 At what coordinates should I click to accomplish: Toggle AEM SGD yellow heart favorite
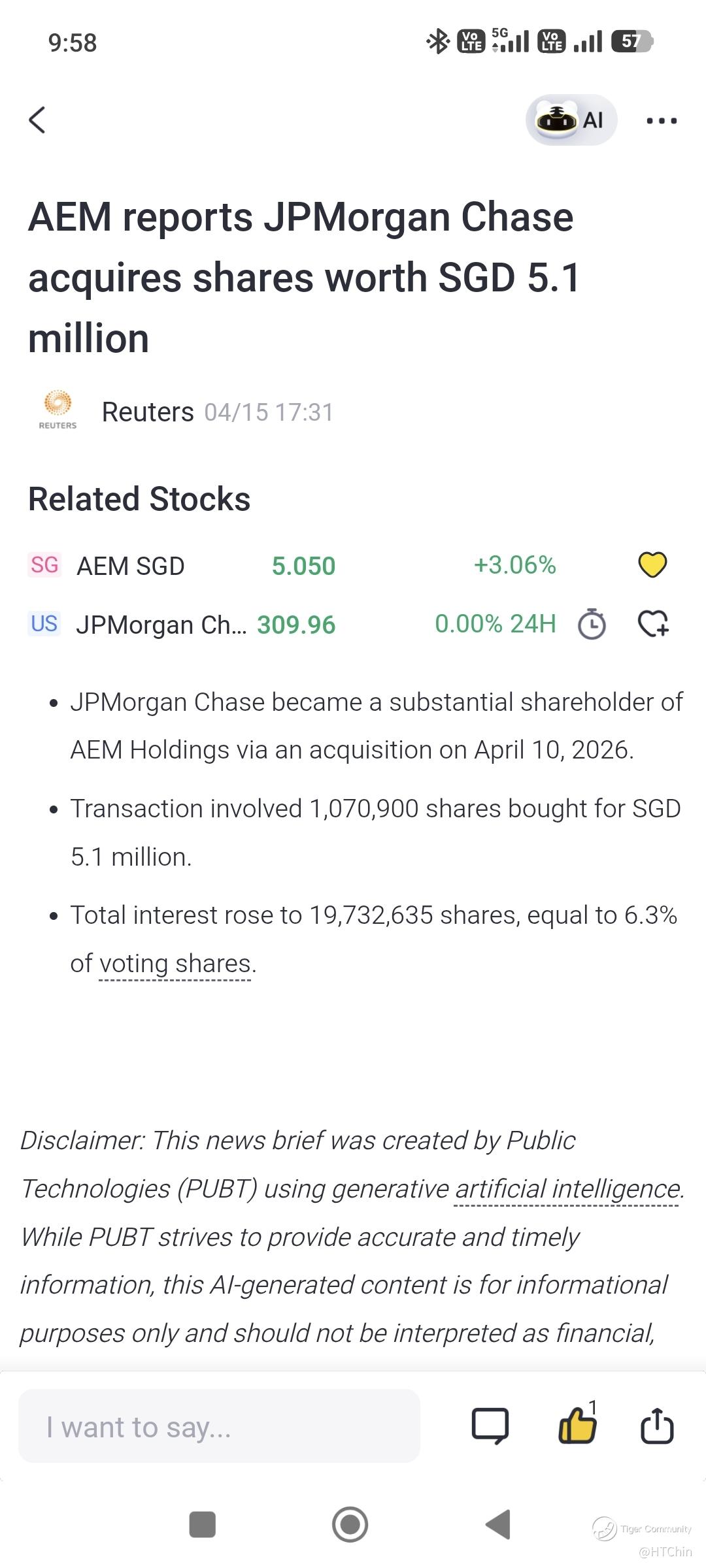pyautogui.click(x=652, y=565)
